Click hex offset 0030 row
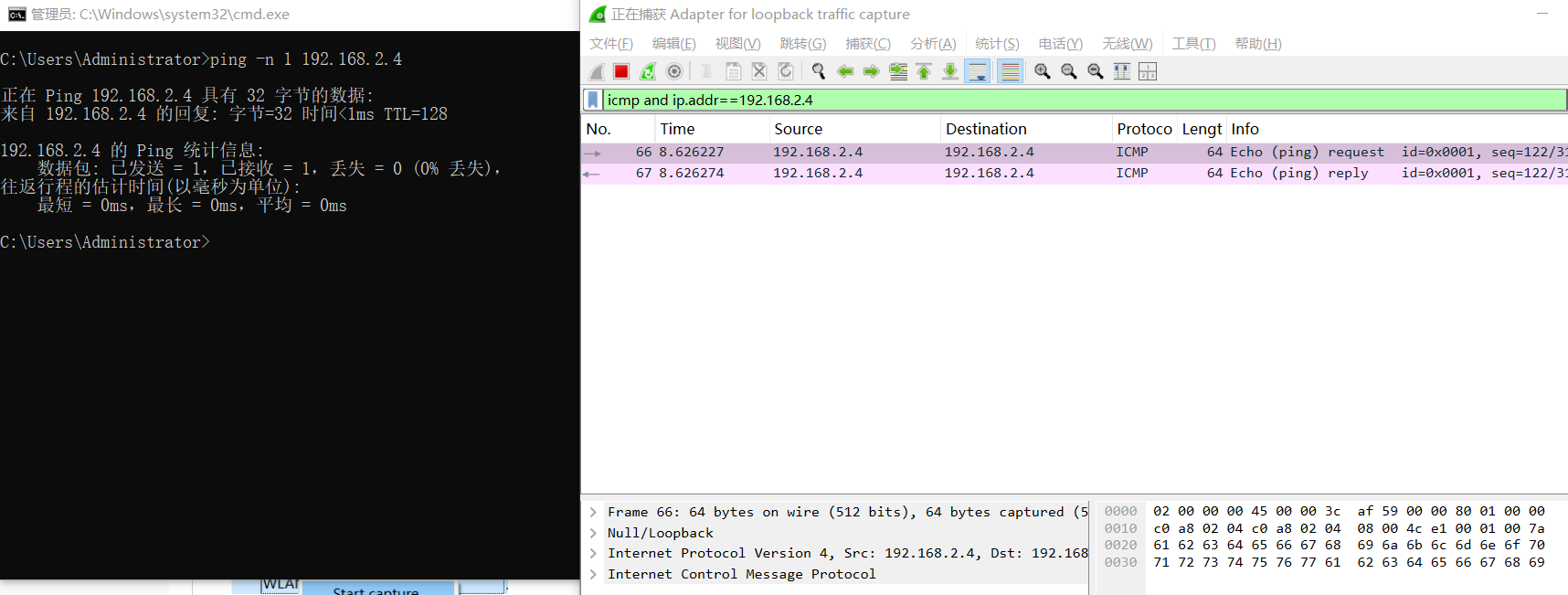Viewport: 1568px width, 595px height. point(1120,562)
